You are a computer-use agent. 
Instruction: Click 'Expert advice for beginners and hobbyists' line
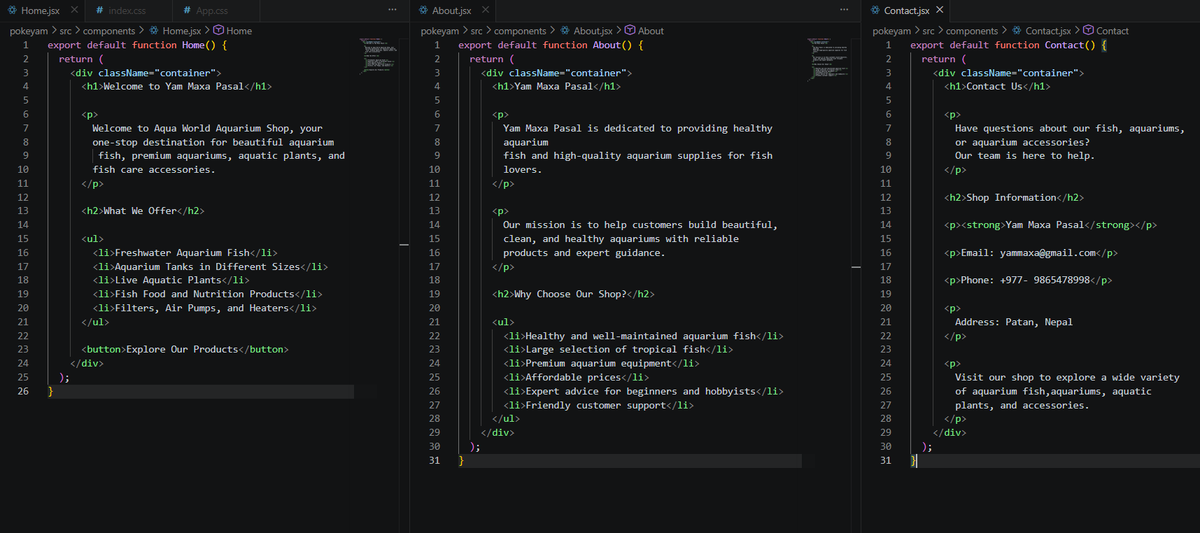[644, 392]
